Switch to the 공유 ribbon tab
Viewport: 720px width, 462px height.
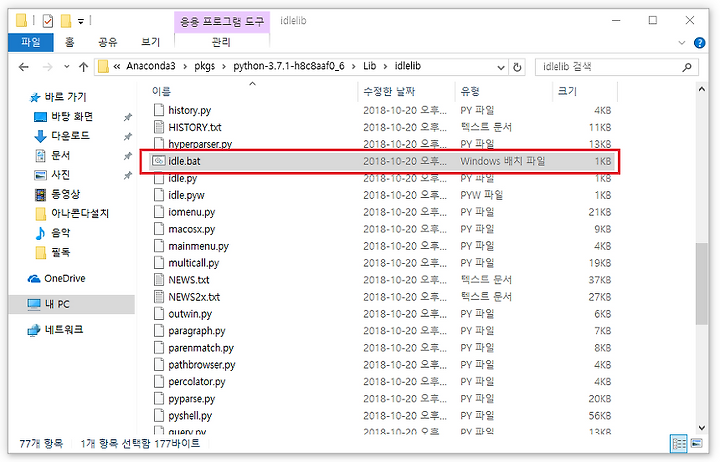point(108,42)
